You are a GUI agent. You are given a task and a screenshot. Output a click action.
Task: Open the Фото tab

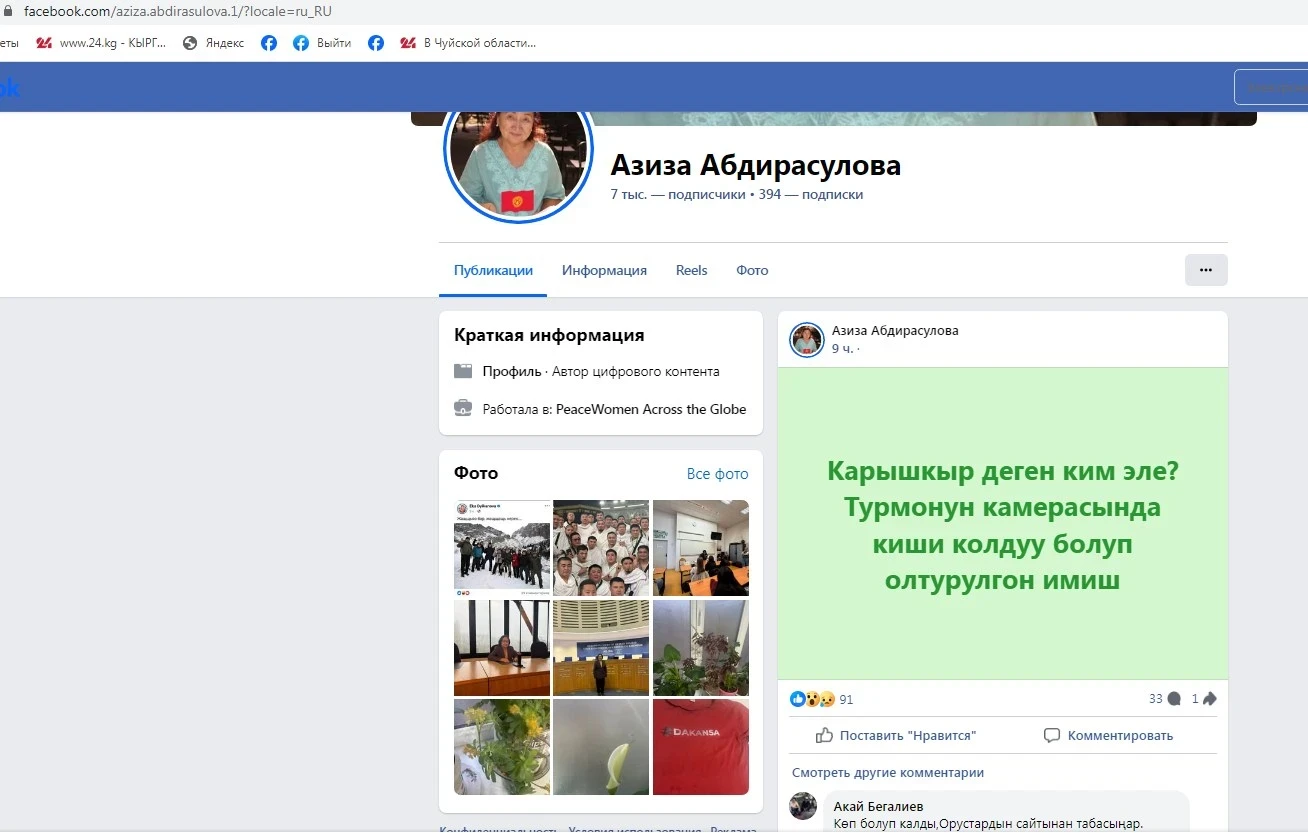tap(752, 270)
